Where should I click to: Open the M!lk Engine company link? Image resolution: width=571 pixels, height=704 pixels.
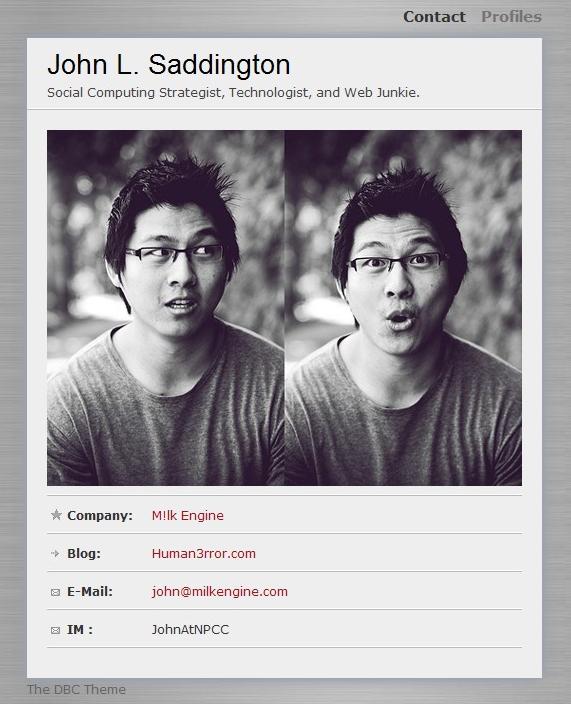tap(188, 515)
